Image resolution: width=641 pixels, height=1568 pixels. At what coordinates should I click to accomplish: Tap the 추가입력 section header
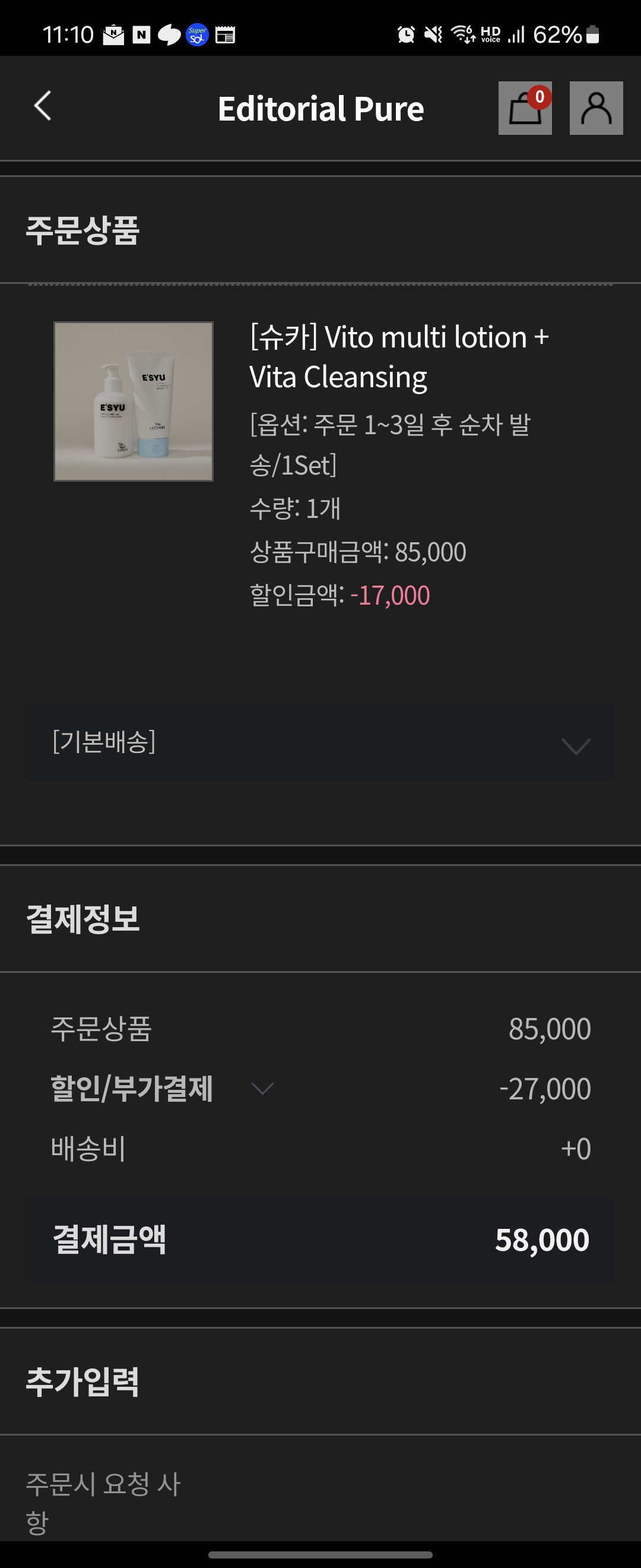(82, 1380)
